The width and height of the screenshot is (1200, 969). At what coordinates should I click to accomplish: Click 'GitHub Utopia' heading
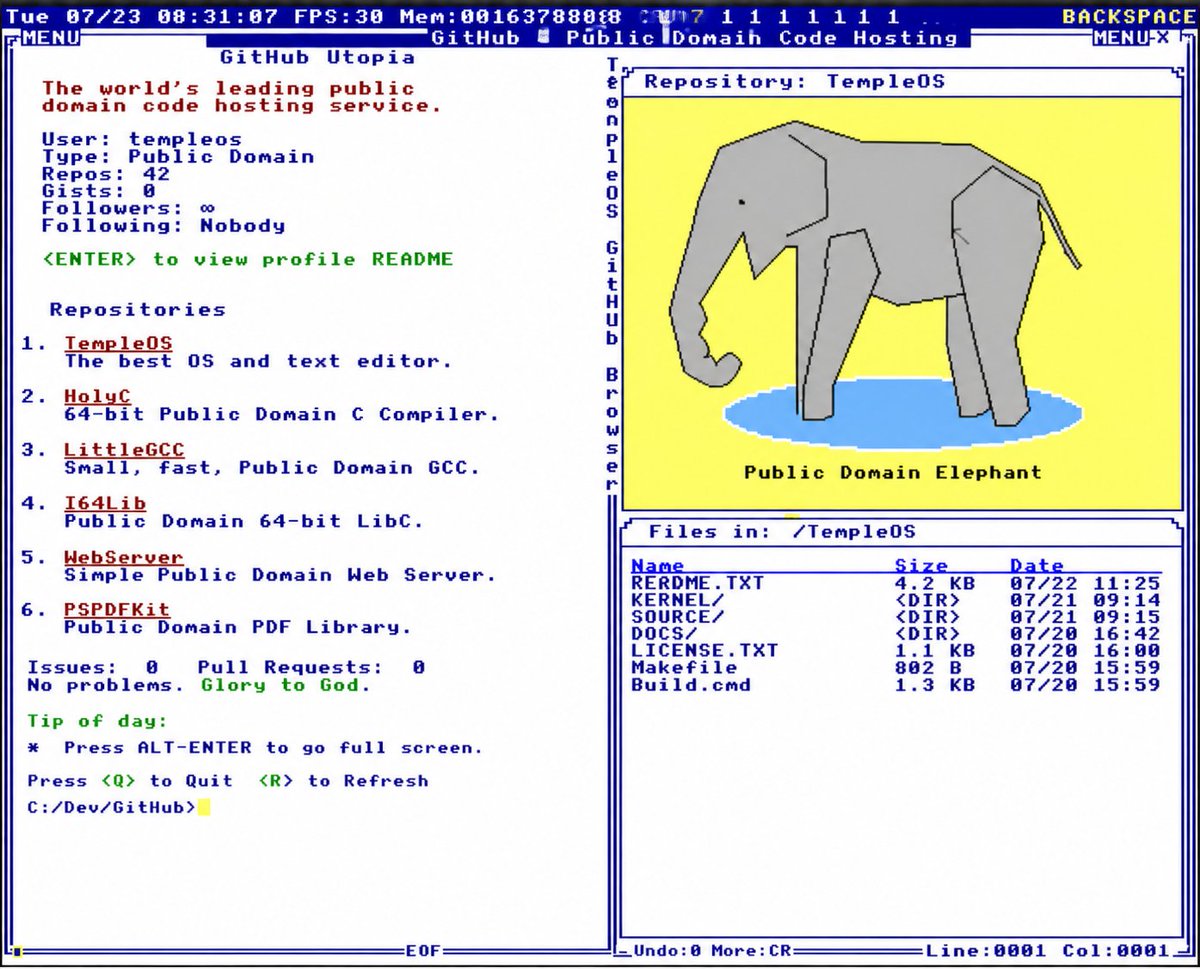coord(317,57)
